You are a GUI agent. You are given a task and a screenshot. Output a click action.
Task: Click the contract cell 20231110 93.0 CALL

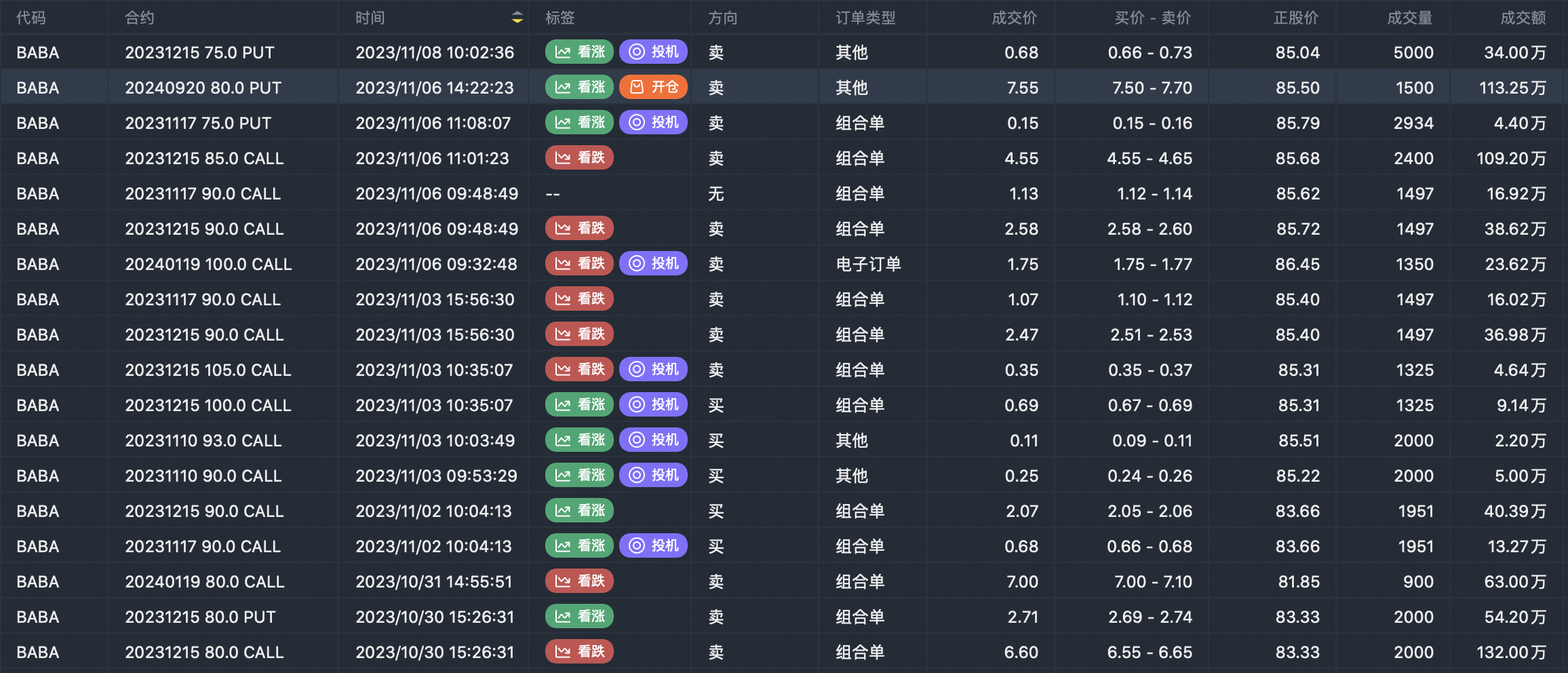click(203, 440)
